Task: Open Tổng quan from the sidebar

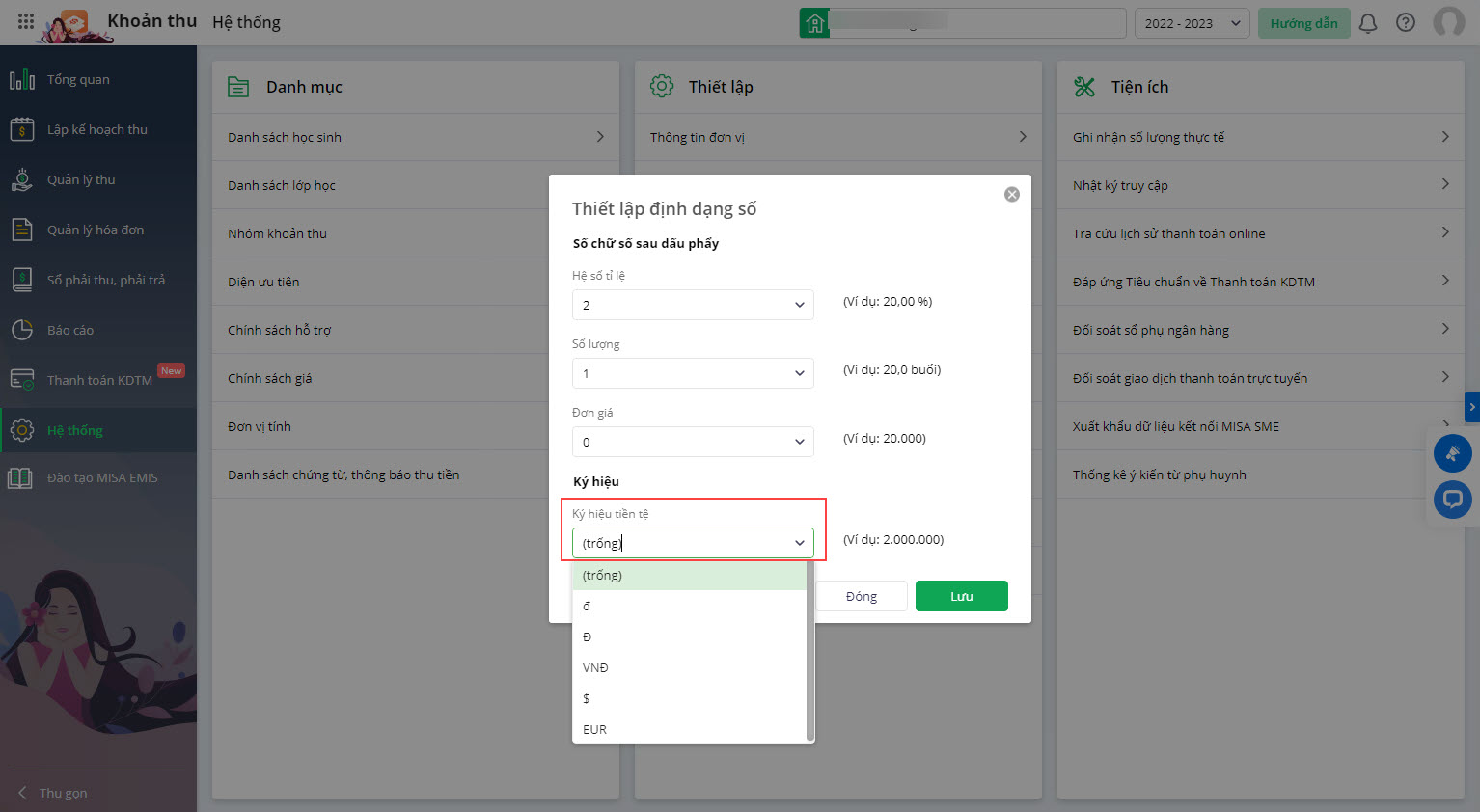Action: [x=78, y=79]
